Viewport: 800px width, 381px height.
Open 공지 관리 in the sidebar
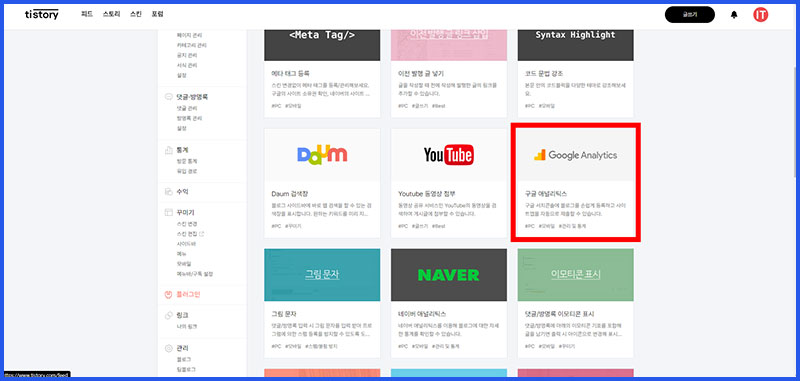click(x=187, y=55)
